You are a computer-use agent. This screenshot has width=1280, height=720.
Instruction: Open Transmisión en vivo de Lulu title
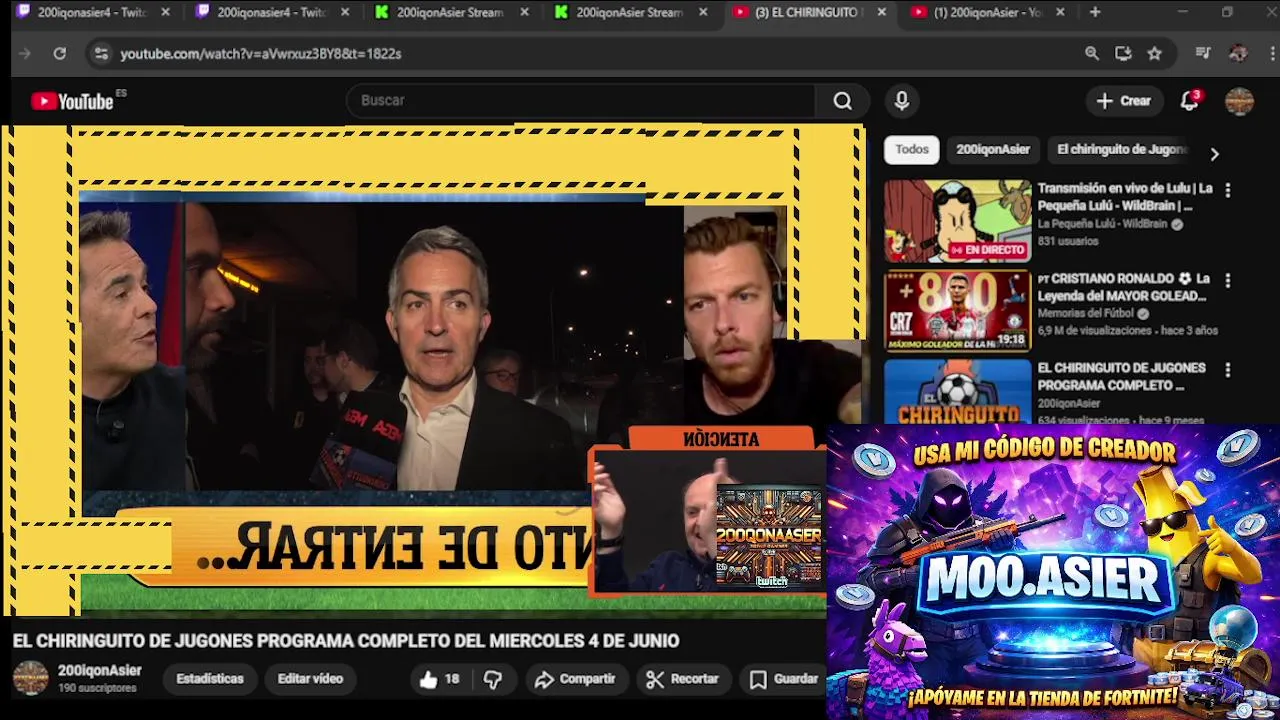1125,197
